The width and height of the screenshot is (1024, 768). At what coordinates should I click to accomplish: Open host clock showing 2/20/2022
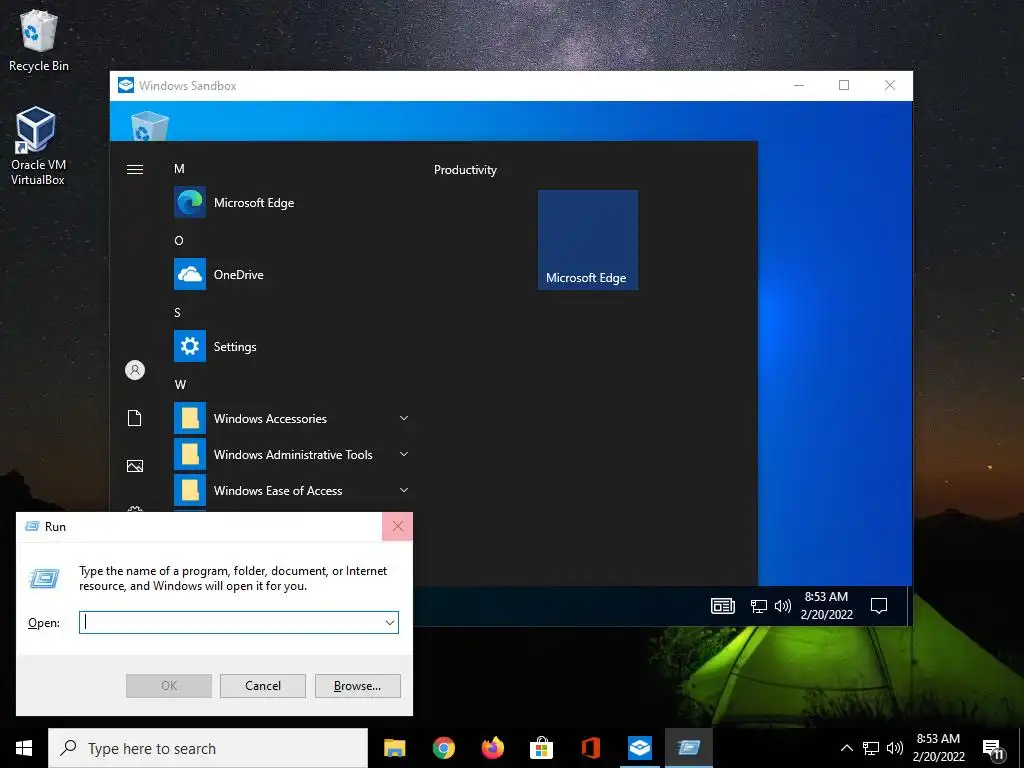pyautogui.click(x=938, y=748)
